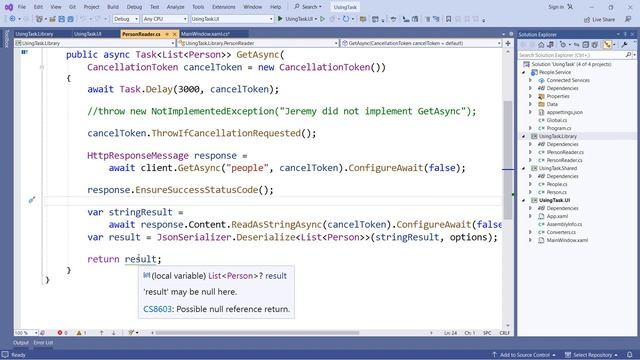Image resolution: width=640 pixels, height=360 pixels.
Task: Click the editor vertical scrollbar thumb
Action: 508,160
